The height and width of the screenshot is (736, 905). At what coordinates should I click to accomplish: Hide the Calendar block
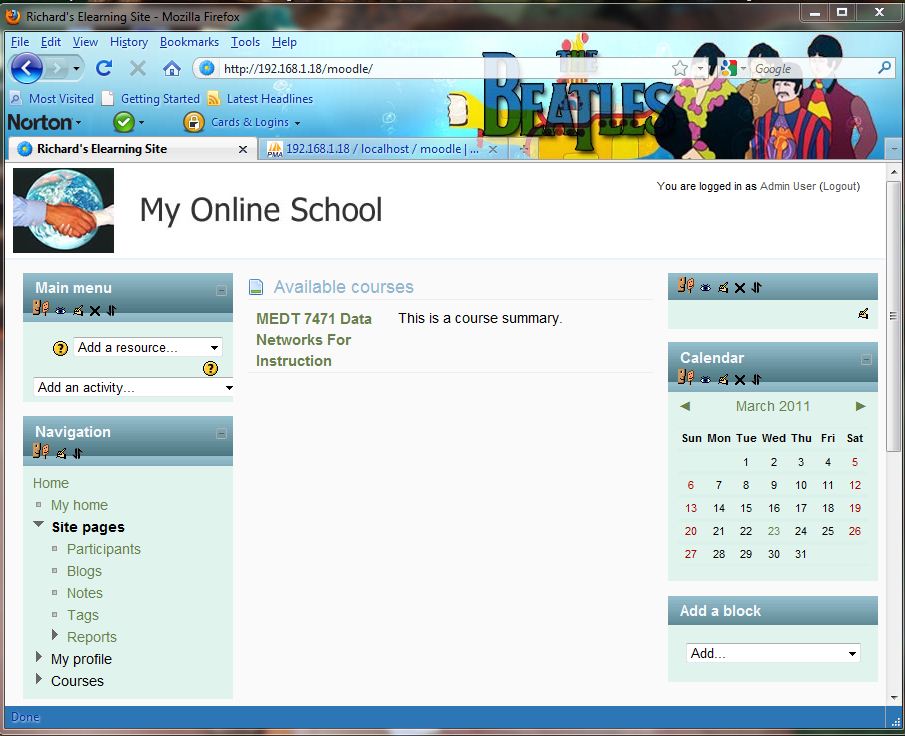pos(705,379)
